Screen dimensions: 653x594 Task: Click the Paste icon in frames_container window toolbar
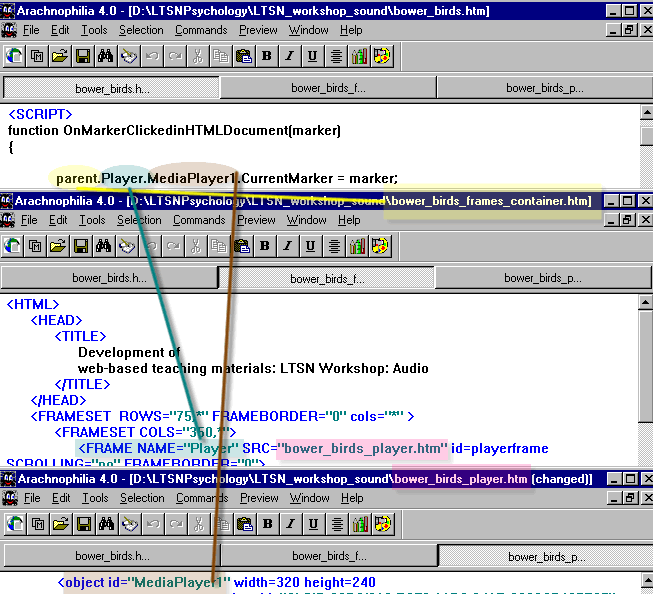pos(242,245)
